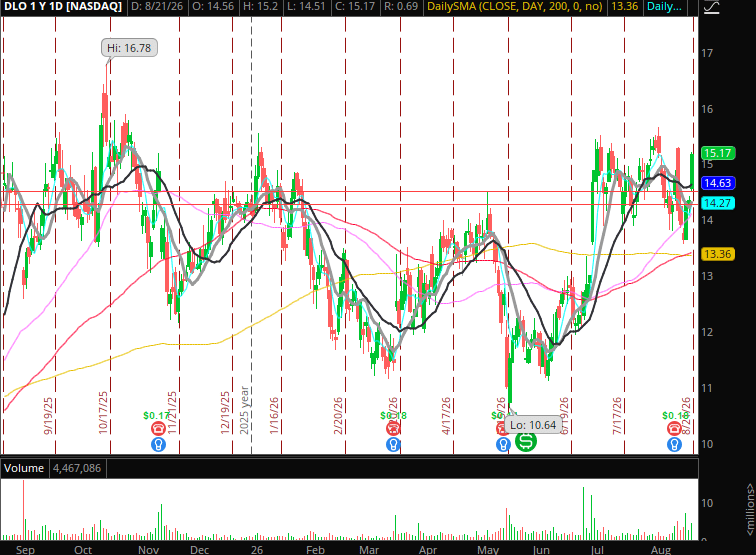
Task: Open the chart scale curve icon at top right
Action: point(712,7)
